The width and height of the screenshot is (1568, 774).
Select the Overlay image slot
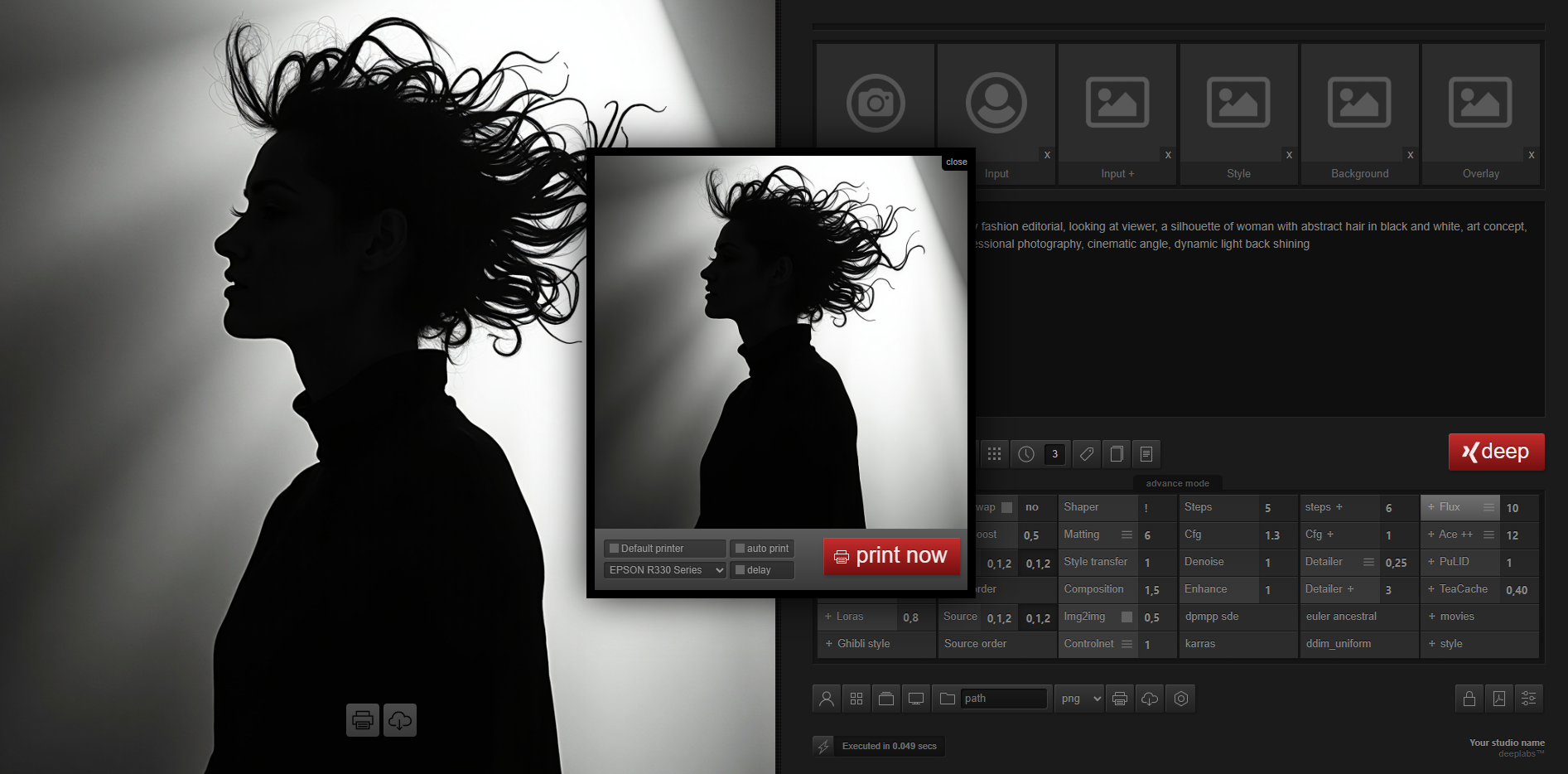(1480, 103)
